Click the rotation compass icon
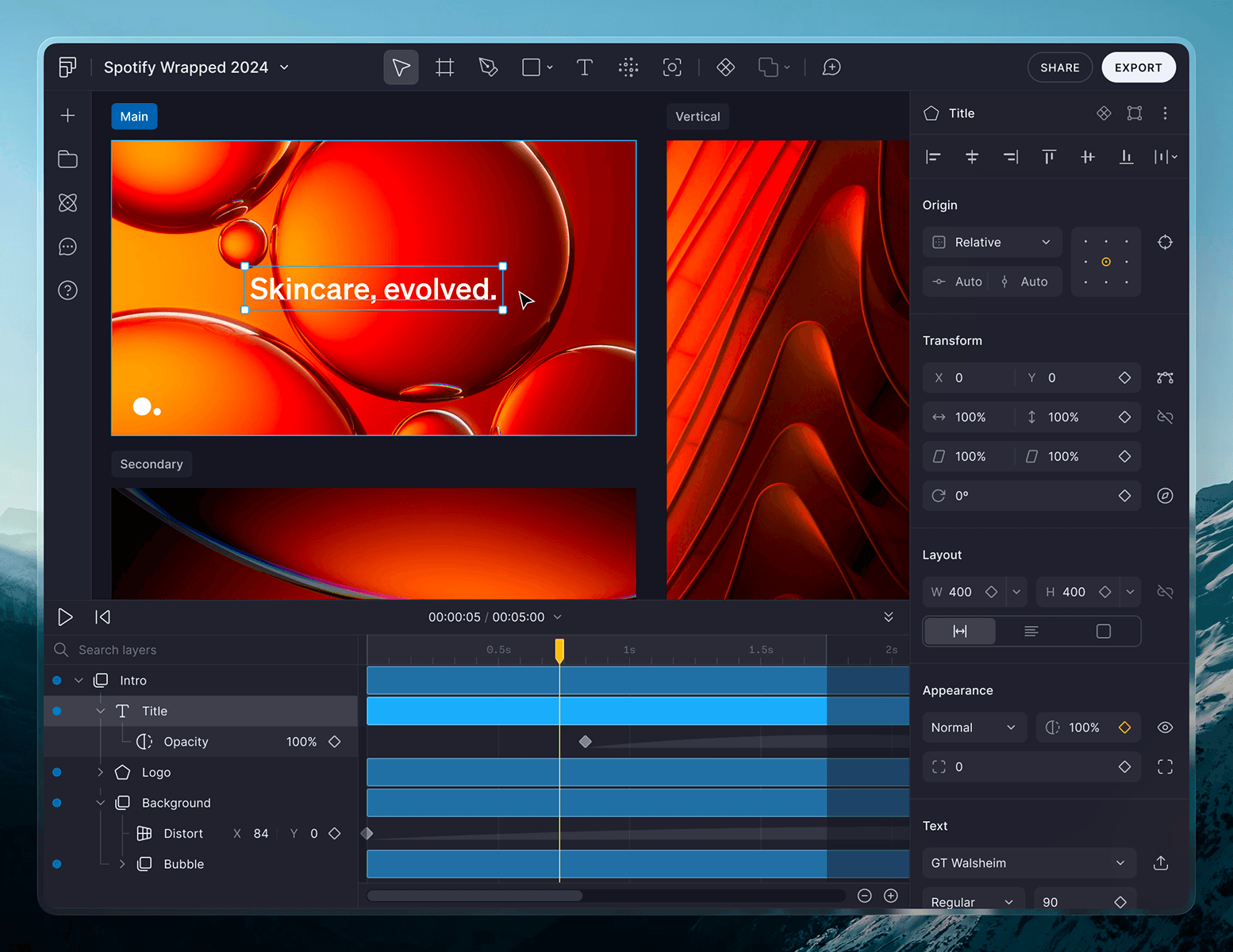This screenshot has height=952, width=1233. (1165, 496)
